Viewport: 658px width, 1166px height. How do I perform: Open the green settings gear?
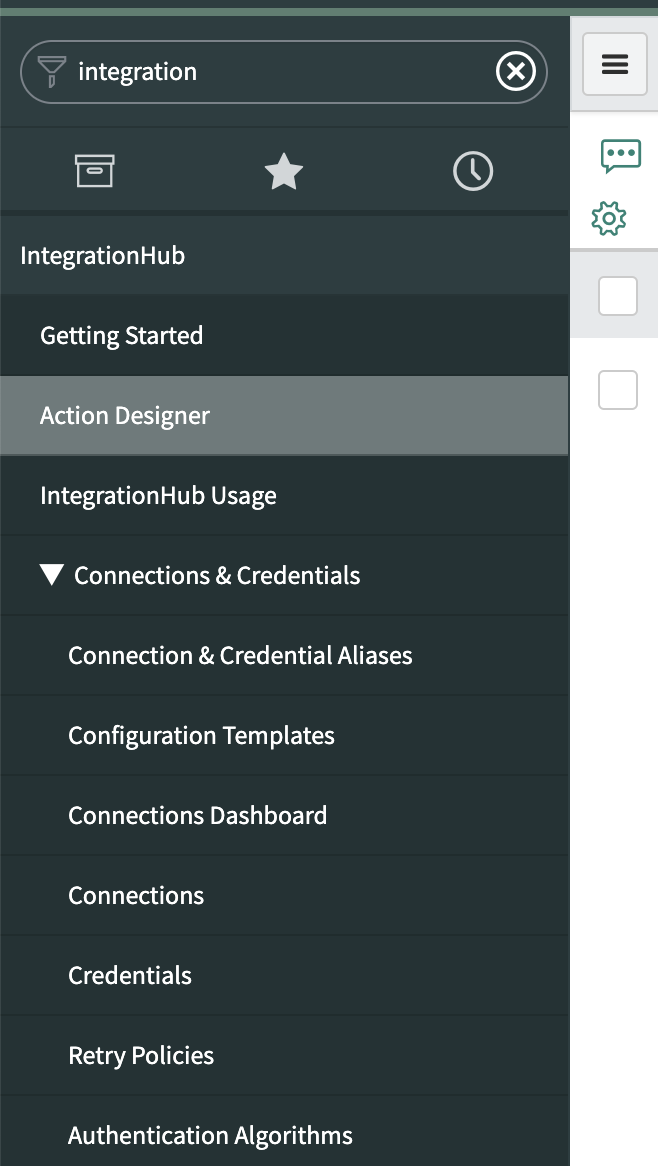pyautogui.click(x=609, y=218)
